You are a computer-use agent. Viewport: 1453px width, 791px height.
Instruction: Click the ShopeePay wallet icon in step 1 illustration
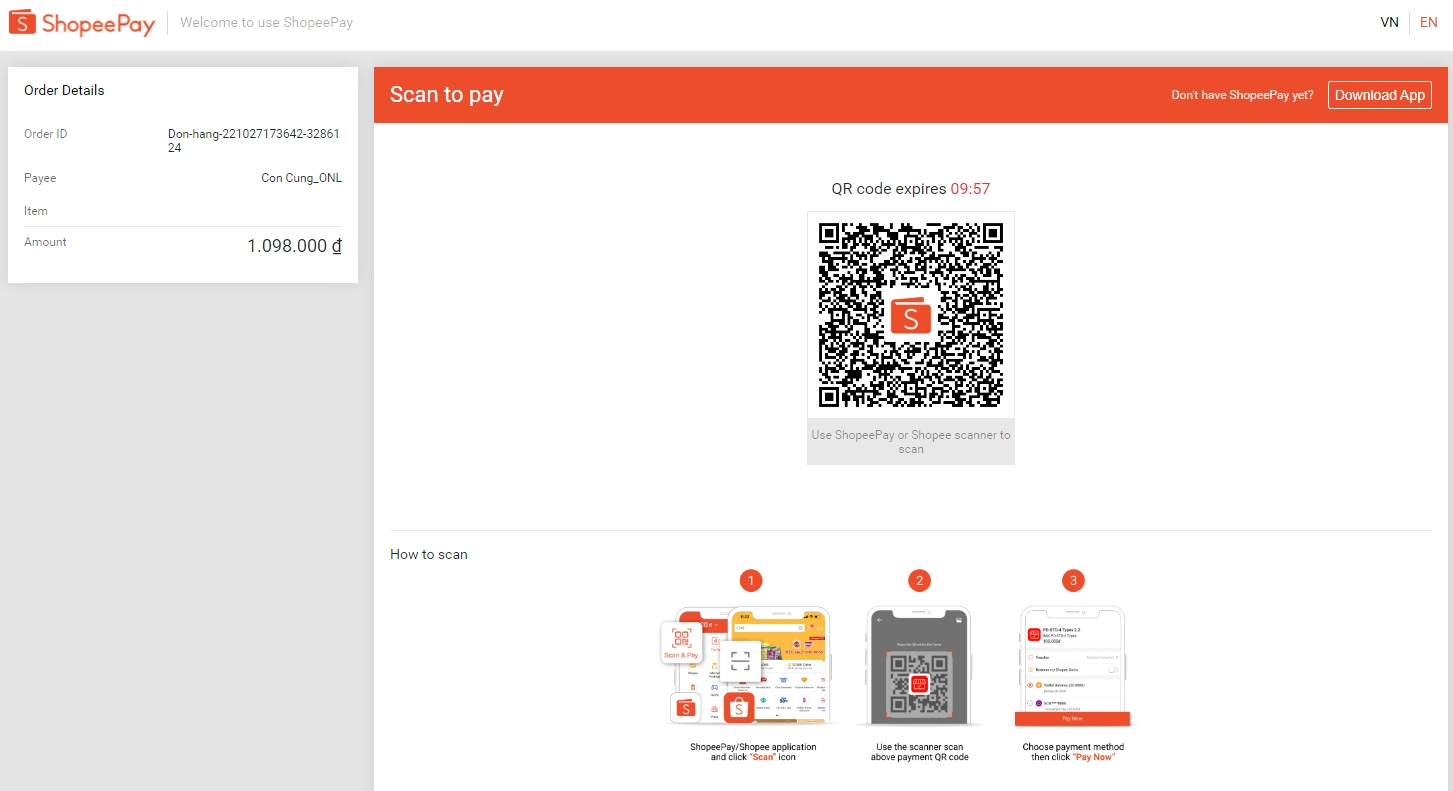(x=686, y=708)
